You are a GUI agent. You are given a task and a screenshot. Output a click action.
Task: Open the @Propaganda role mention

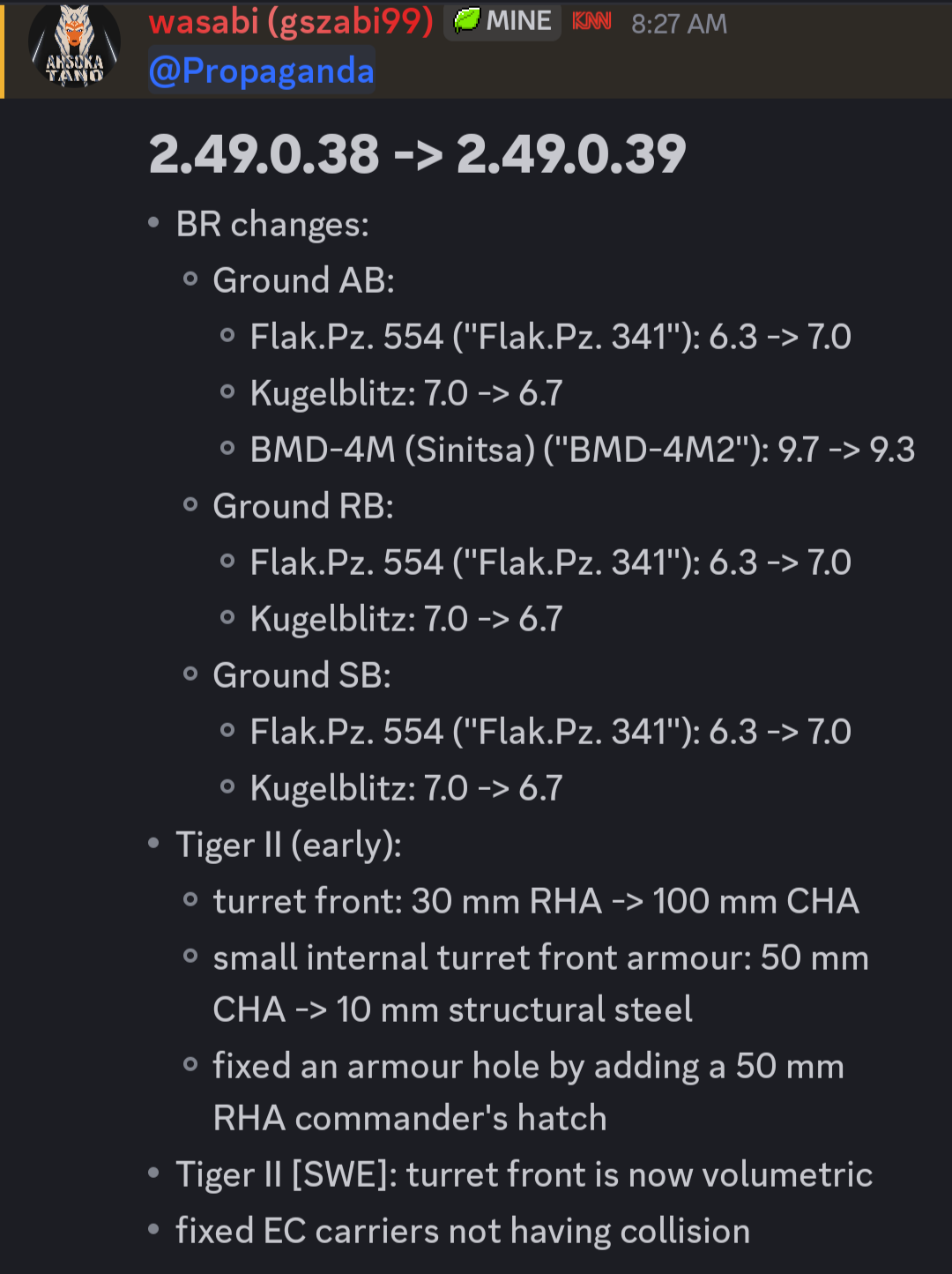(262, 71)
